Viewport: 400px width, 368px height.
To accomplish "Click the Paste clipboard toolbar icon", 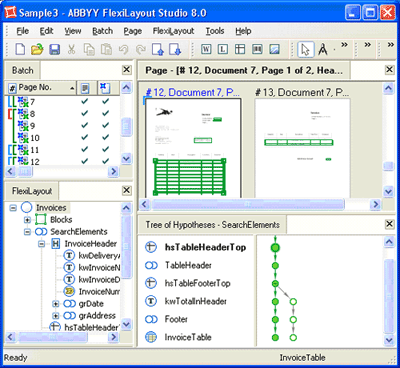I will click(x=106, y=49).
